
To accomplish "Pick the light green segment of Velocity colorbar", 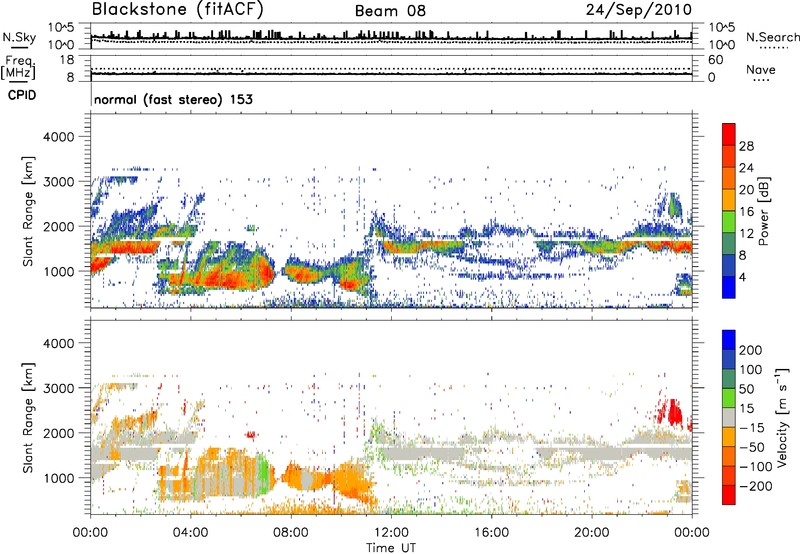I will pyautogui.click(x=729, y=398).
